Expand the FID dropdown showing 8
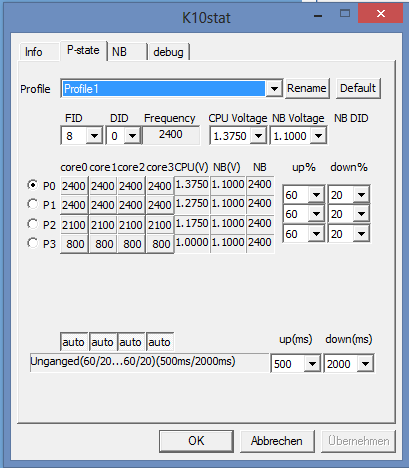 point(94,136)
